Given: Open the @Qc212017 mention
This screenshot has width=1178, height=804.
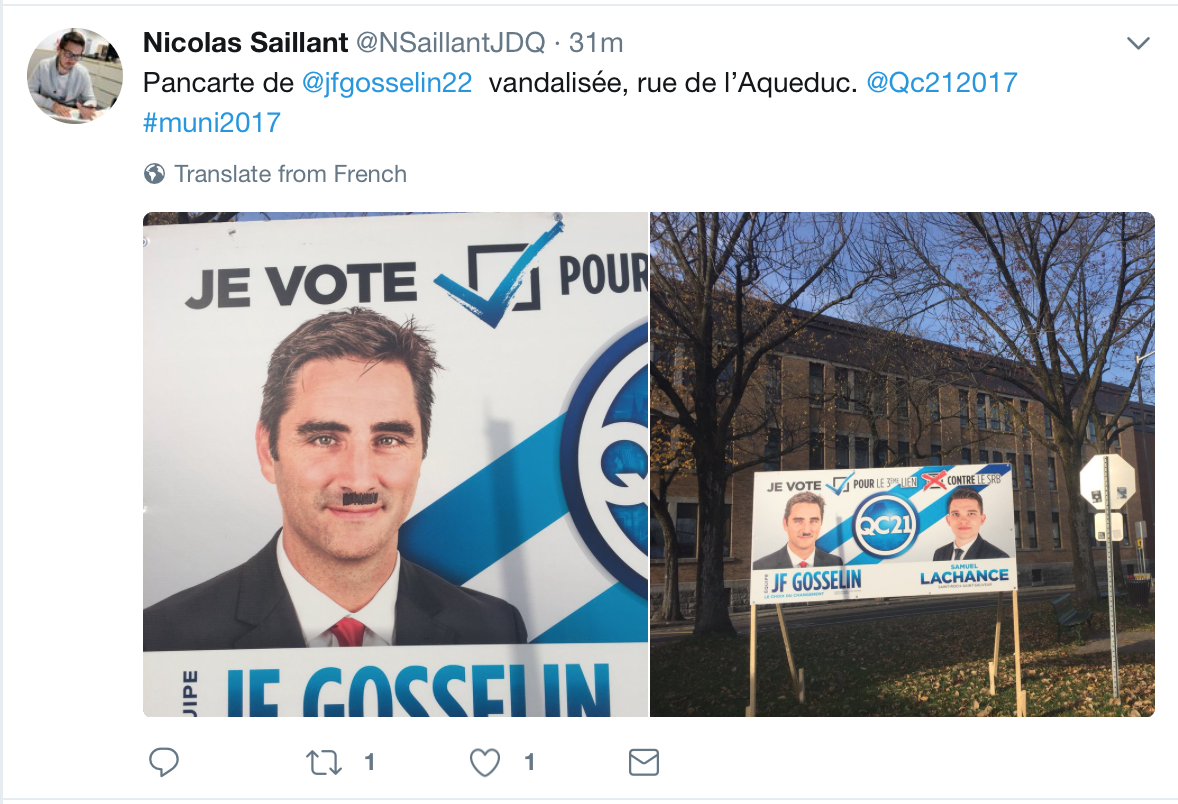Looking at the screenshot, I should click(x=942, y=83).
